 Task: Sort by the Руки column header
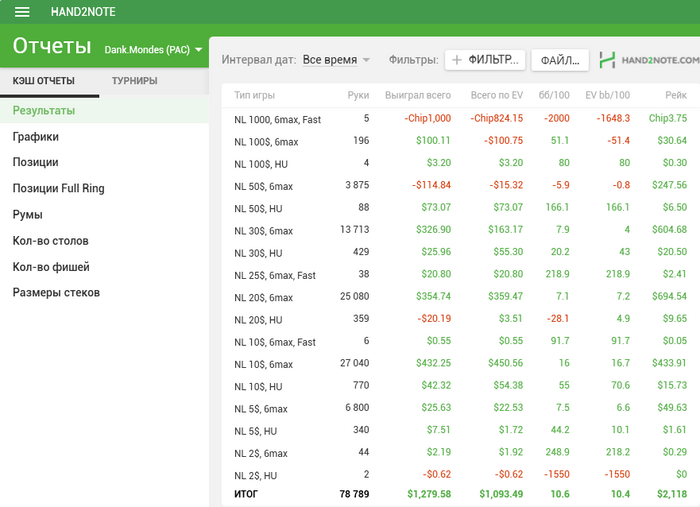pyautogui.click(x=358, y=96)
